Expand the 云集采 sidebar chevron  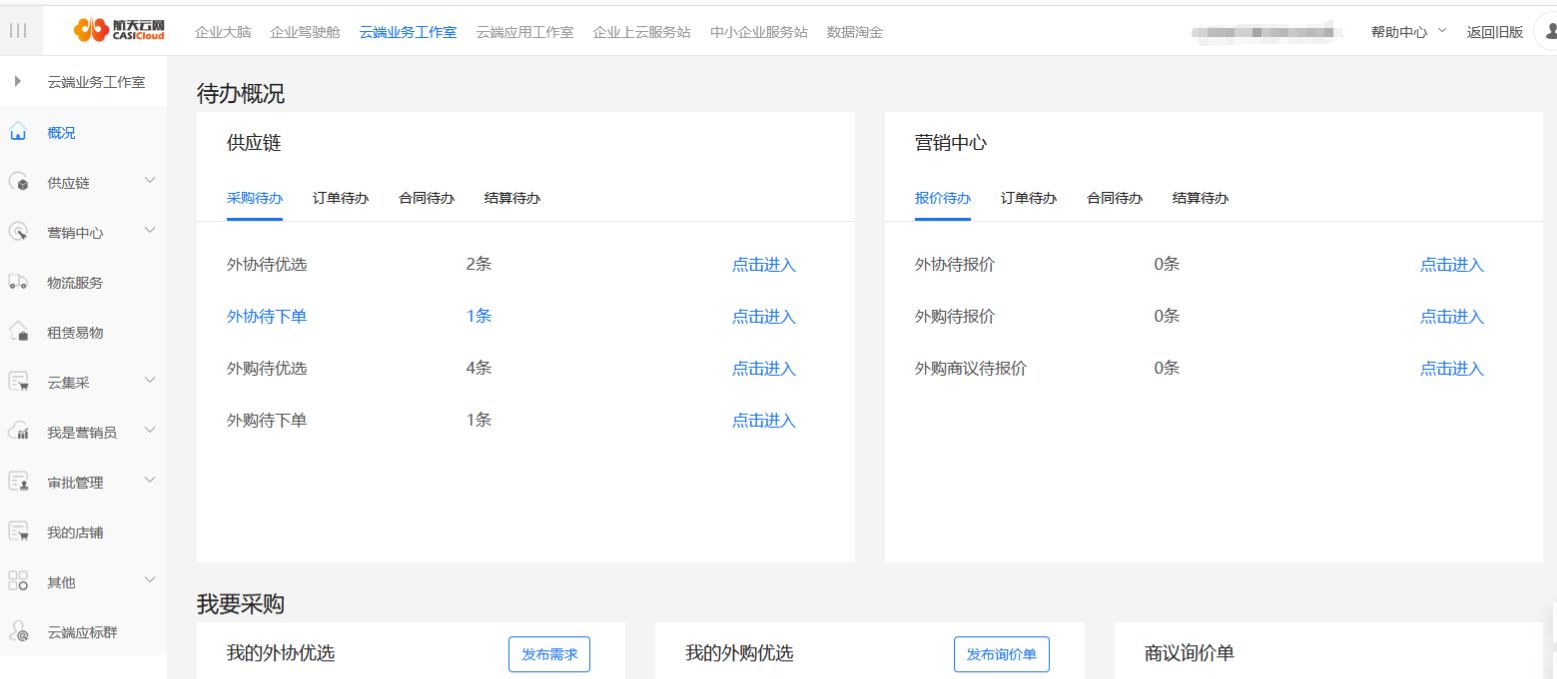click(150, 380)
